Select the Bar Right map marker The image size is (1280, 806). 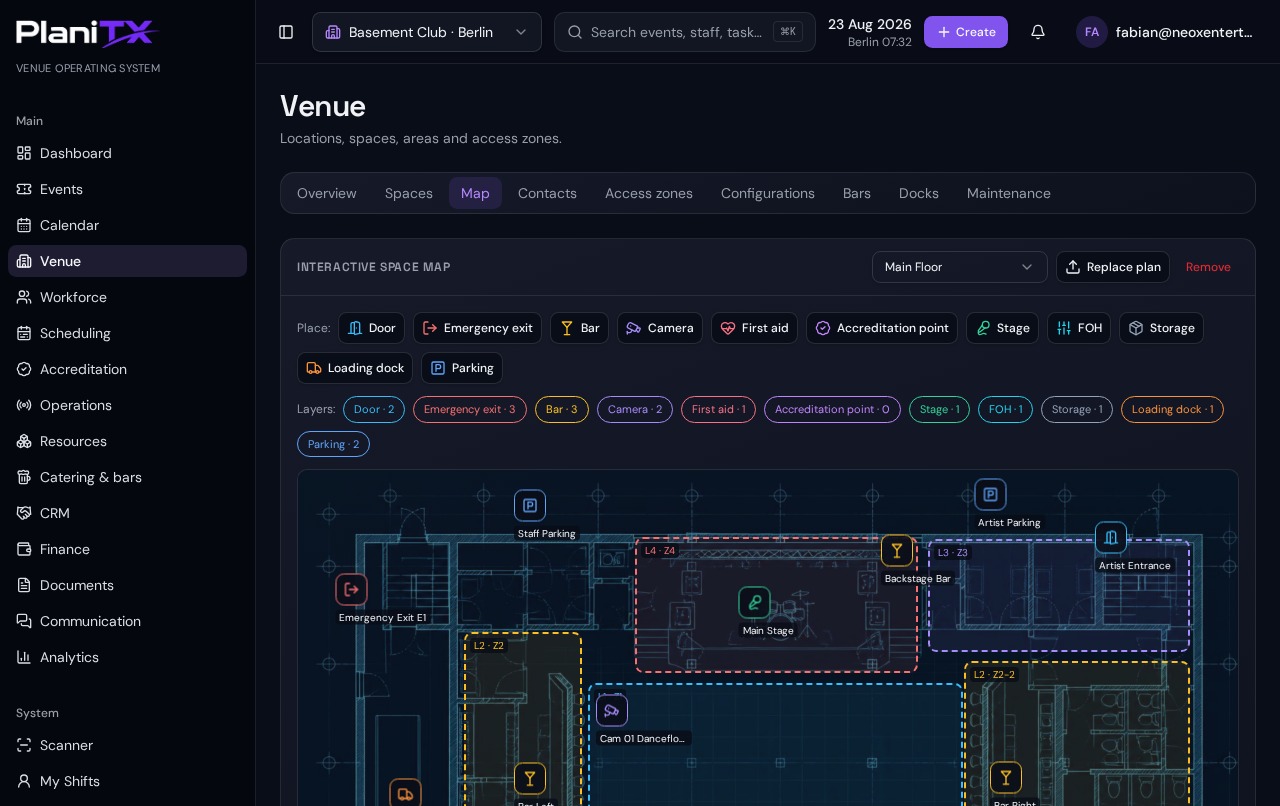click(1006, 777)
